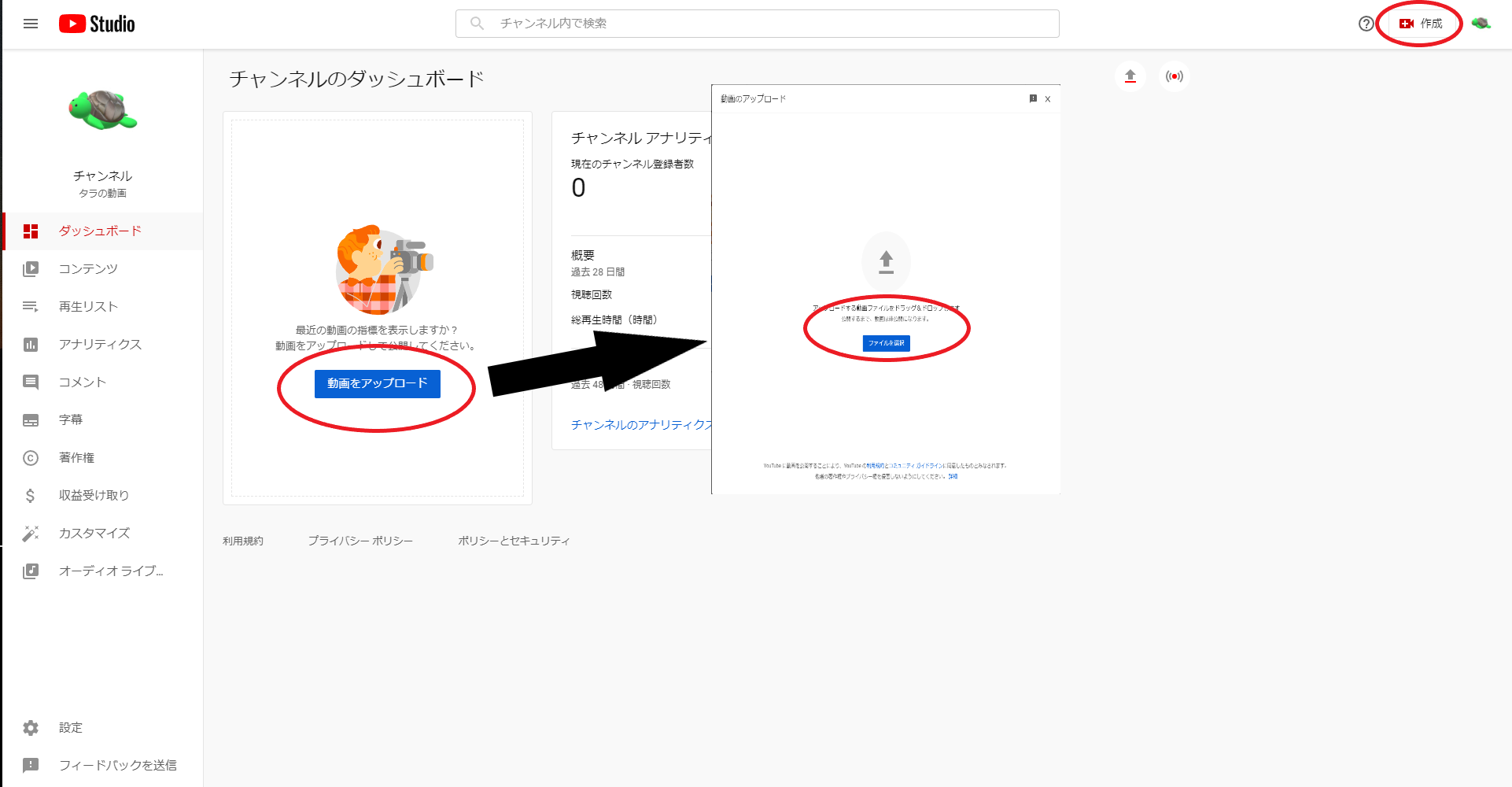The height and width of the screenshot is (787, 1512).
Task: Open the プライバシー ポリシー link
Action: click(360, 541)
